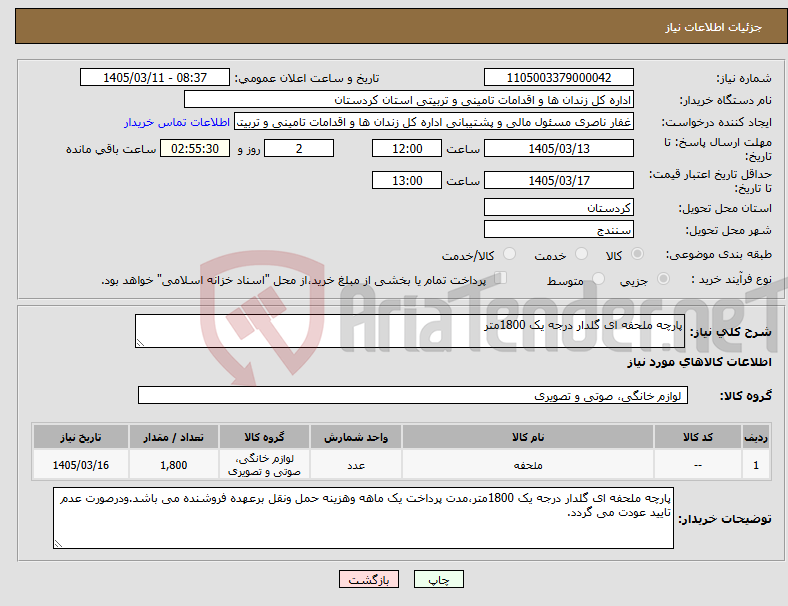The width and height of the screenshot is (788, 606).
Task: Click the resize handle of buyer notes box
Action: click(58, 544)
